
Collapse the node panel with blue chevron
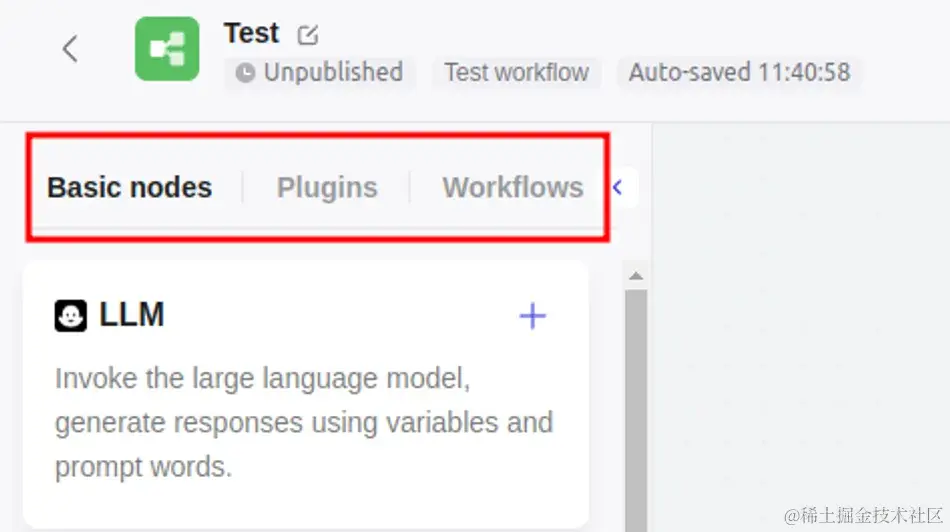[x=617, y=188]
